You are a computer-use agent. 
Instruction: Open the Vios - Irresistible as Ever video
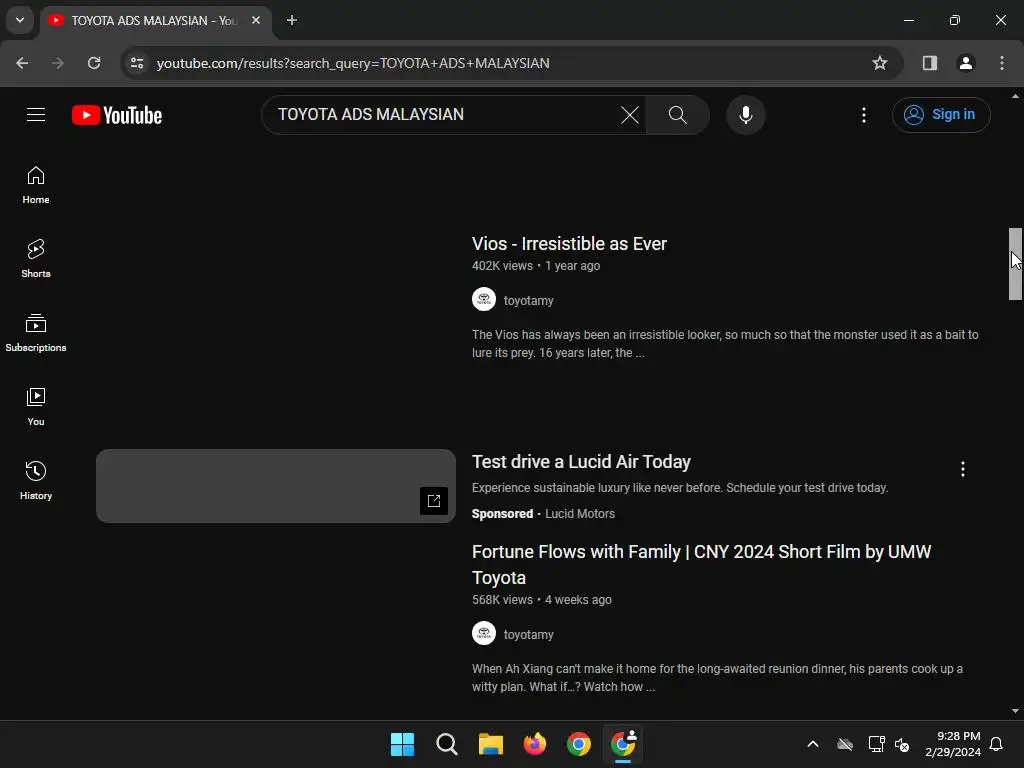(x=569, y=244)
